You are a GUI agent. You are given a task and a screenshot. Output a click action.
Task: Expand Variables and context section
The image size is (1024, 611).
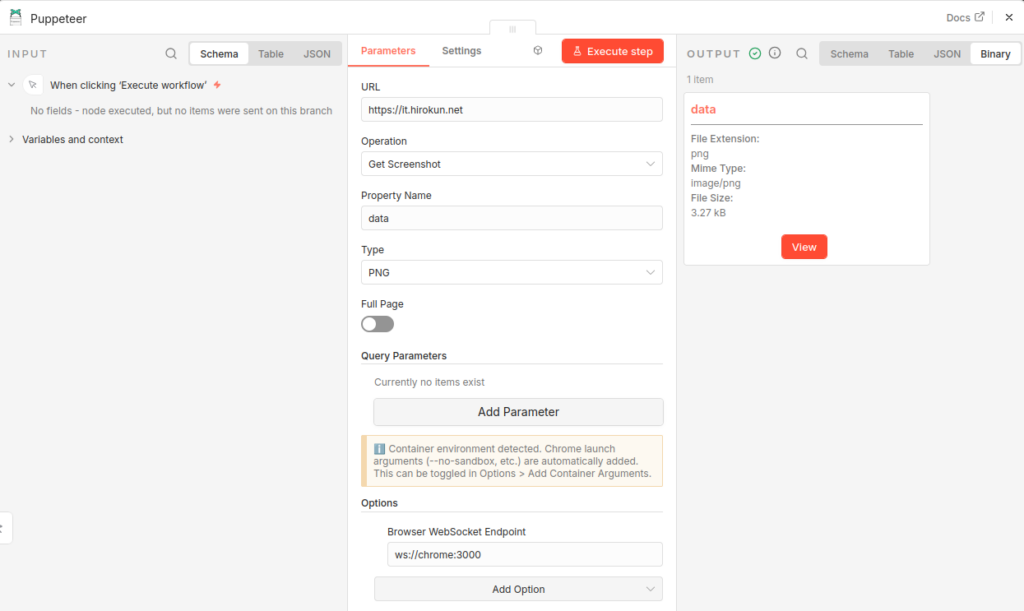(72, 140)
